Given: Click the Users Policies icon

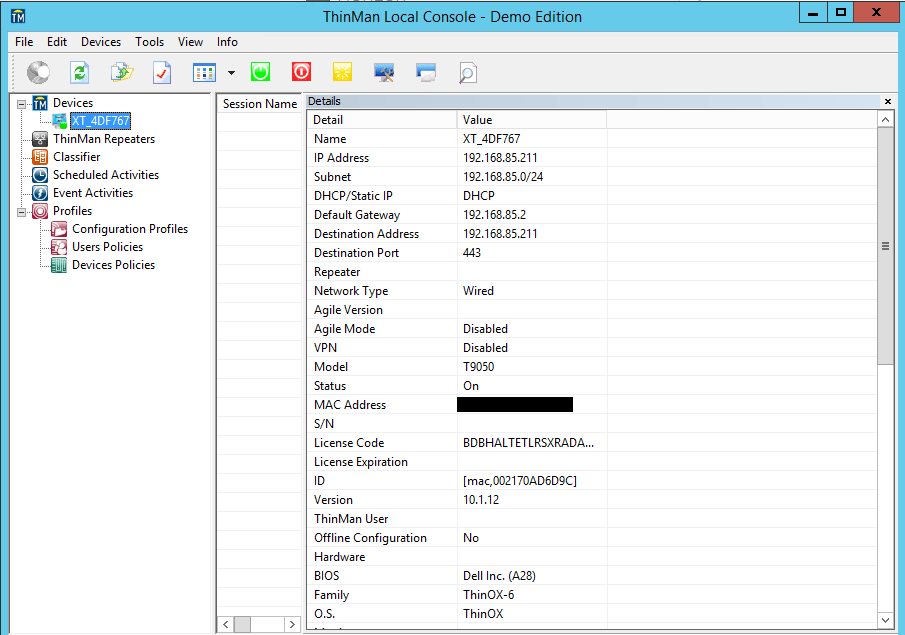Looking at the screenshot, I should tap(59, 247).
